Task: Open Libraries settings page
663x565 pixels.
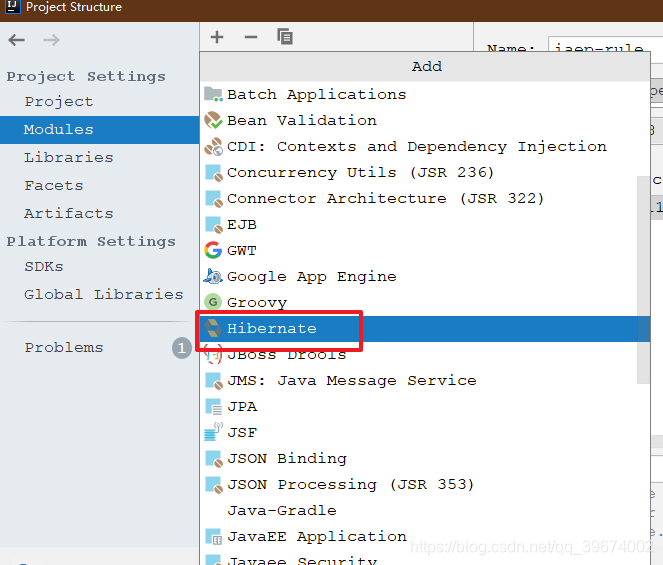Action: (x=99, y=158)
